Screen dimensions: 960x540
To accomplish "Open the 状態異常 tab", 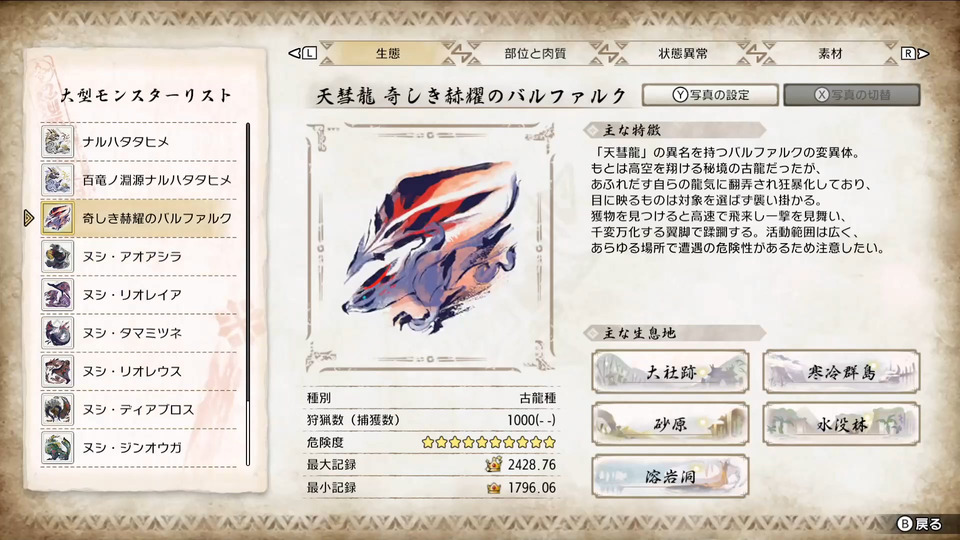I will click(x=683, y=53).
